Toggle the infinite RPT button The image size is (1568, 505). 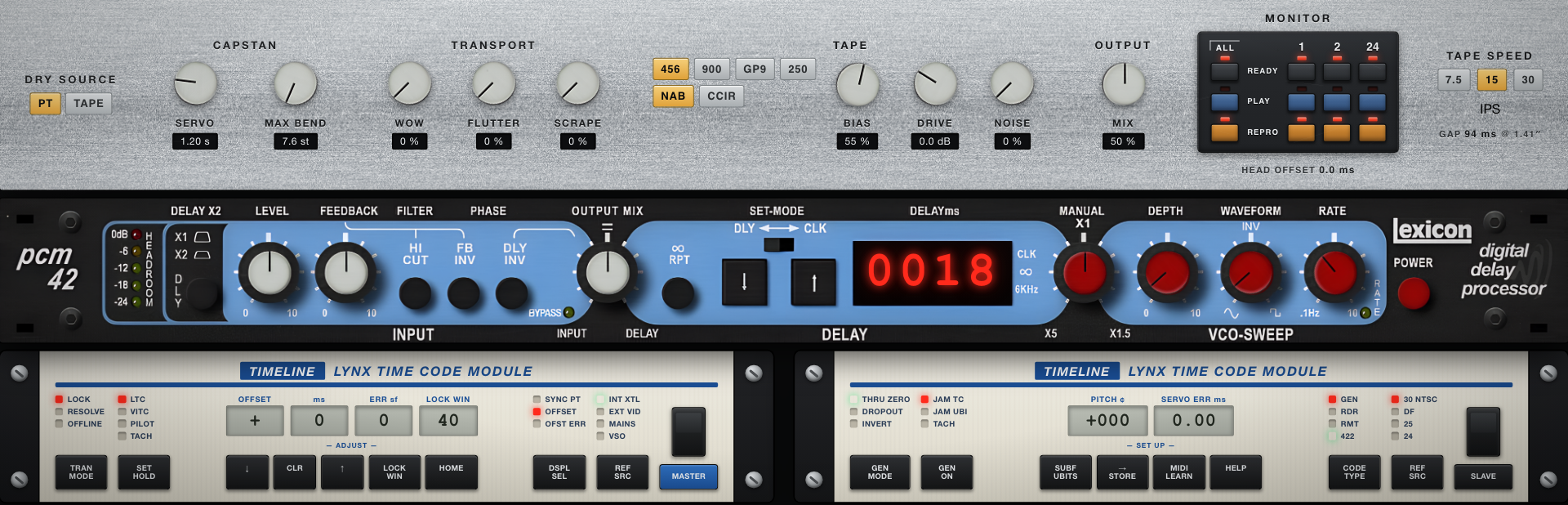(x=678, y=293)
